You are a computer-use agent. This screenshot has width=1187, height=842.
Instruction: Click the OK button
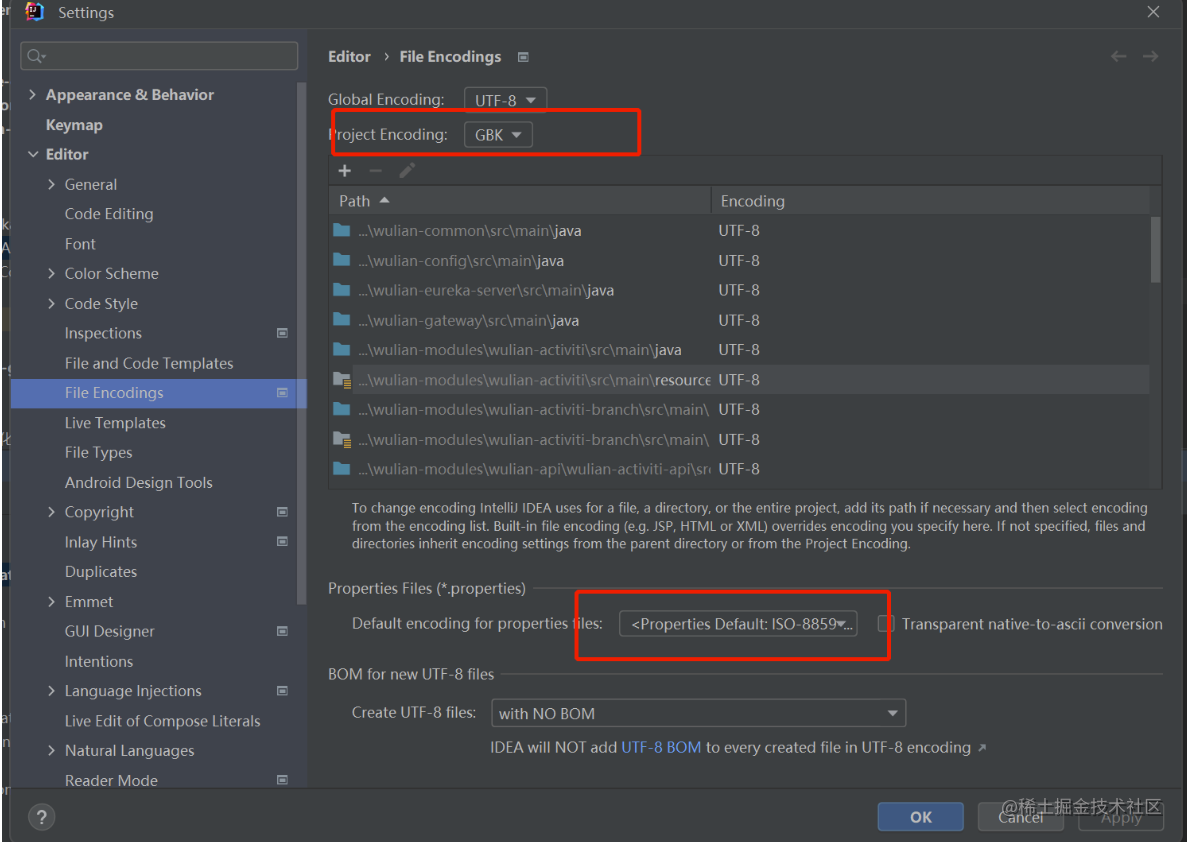coord(921,817)
